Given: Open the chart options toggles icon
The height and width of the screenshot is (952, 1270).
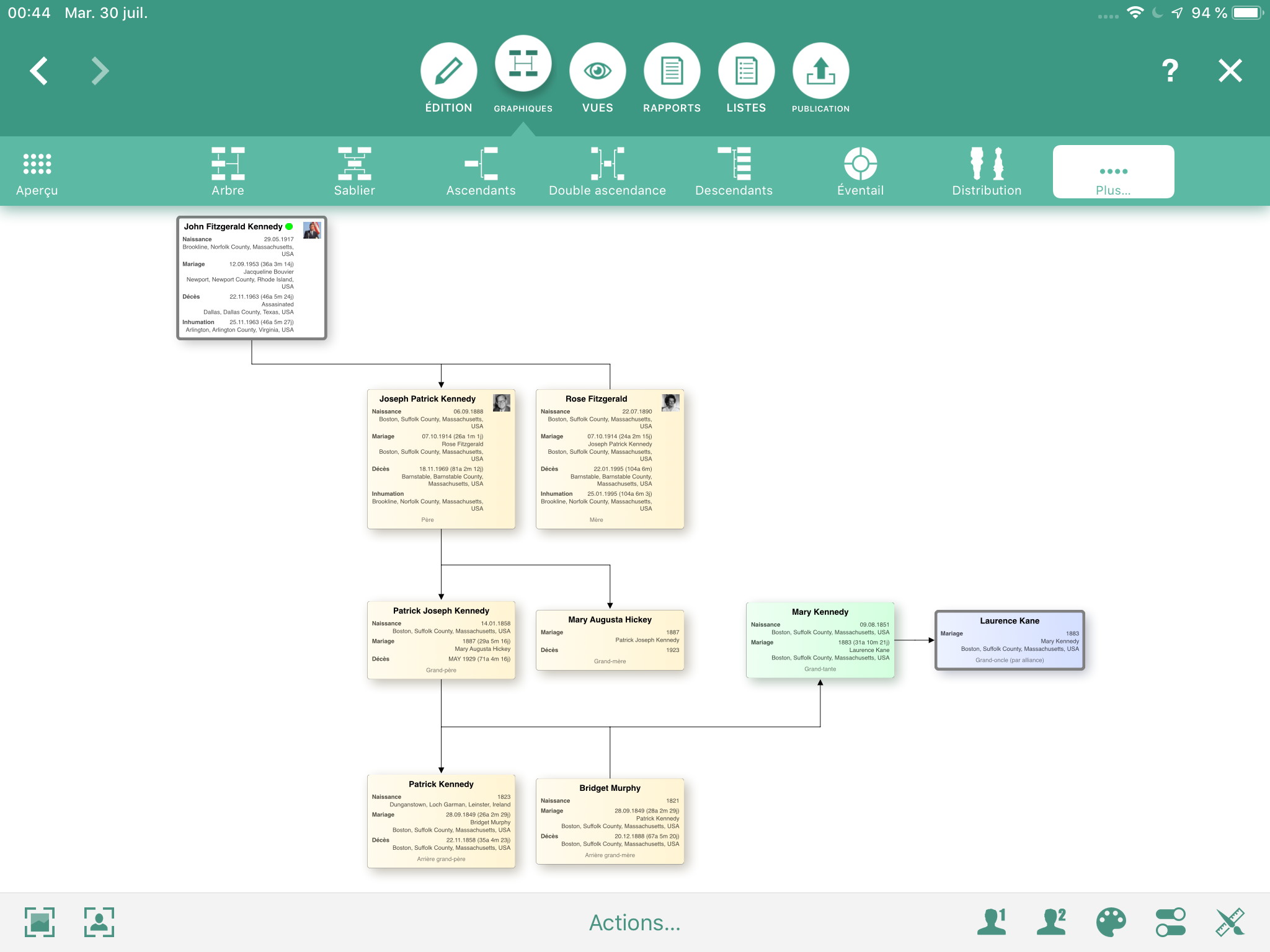Looking at the screenshot, I should pos(1170,922).
